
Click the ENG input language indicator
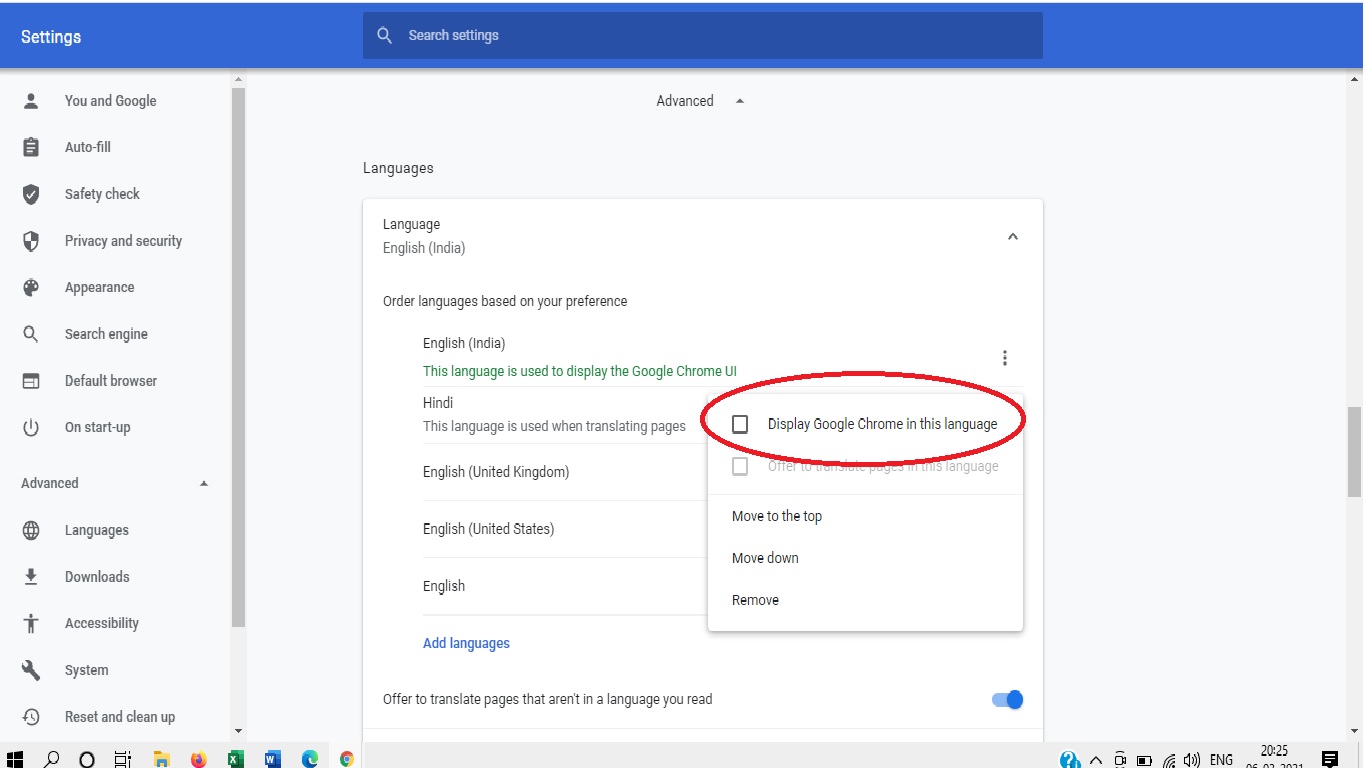click(1221, 760)
